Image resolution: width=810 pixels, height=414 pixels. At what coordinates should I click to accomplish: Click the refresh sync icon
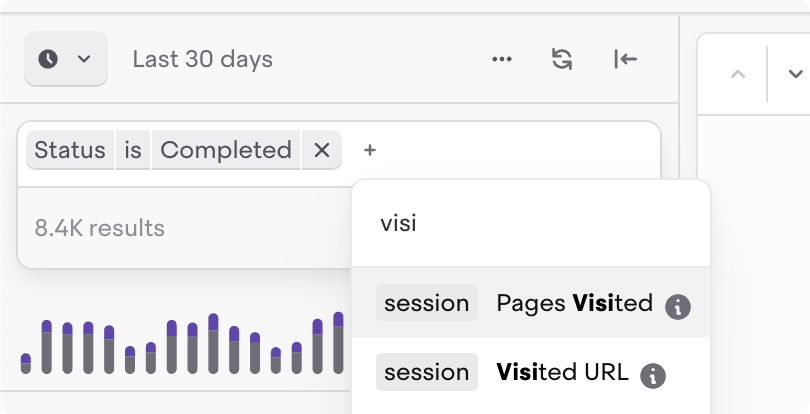coord(562,59)
